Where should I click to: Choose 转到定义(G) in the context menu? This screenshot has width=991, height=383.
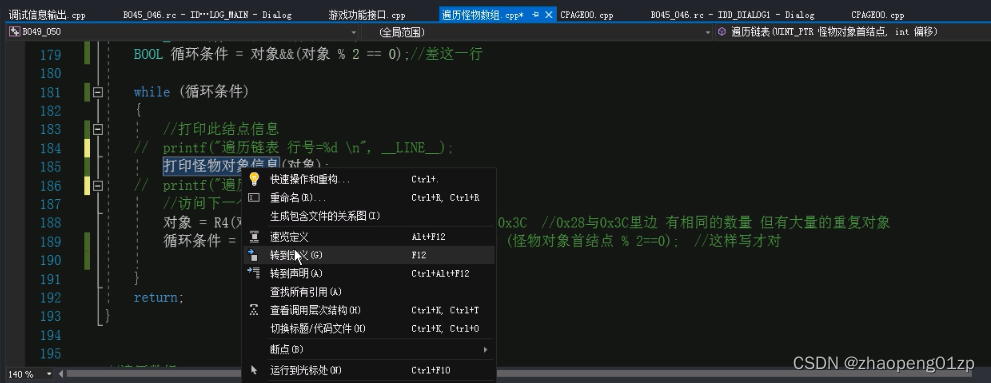tap(369, 255)
